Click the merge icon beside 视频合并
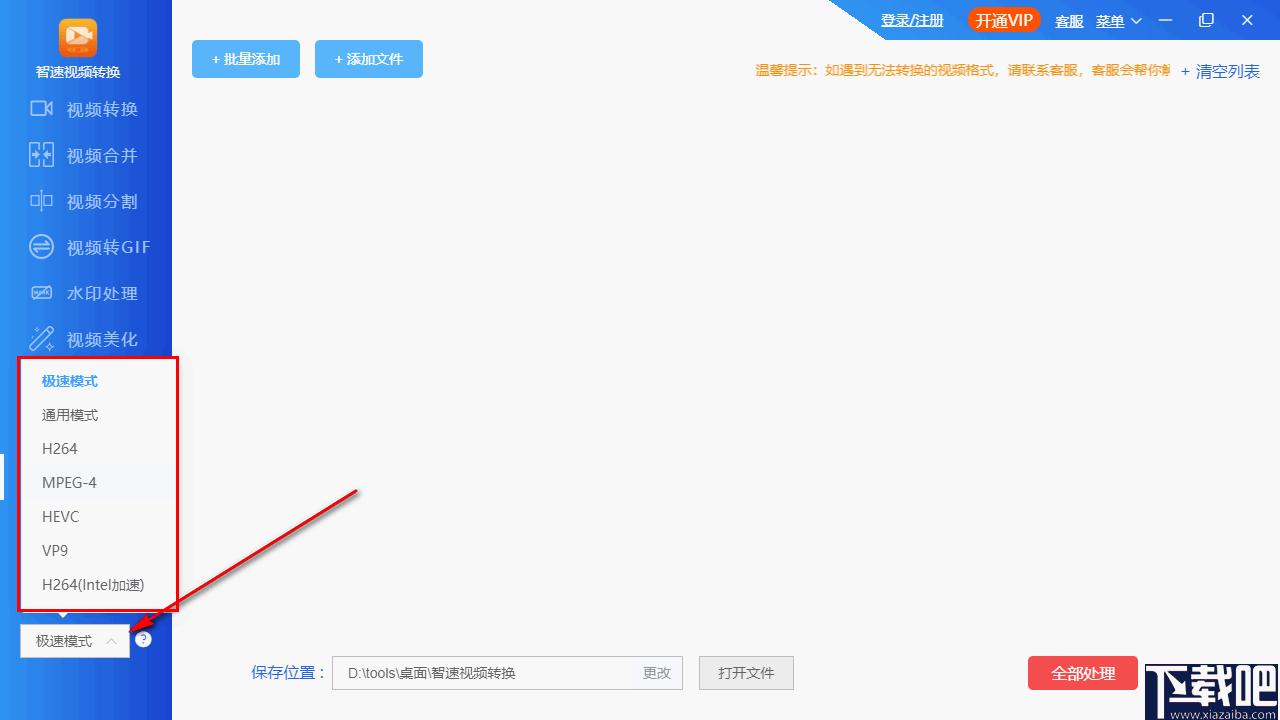The image size is (1280, 720). pos(41,155)
